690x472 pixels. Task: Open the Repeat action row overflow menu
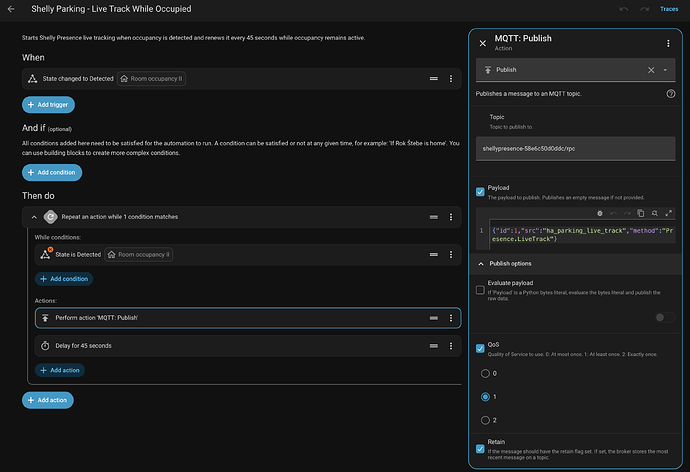click(x=451, y=217)
